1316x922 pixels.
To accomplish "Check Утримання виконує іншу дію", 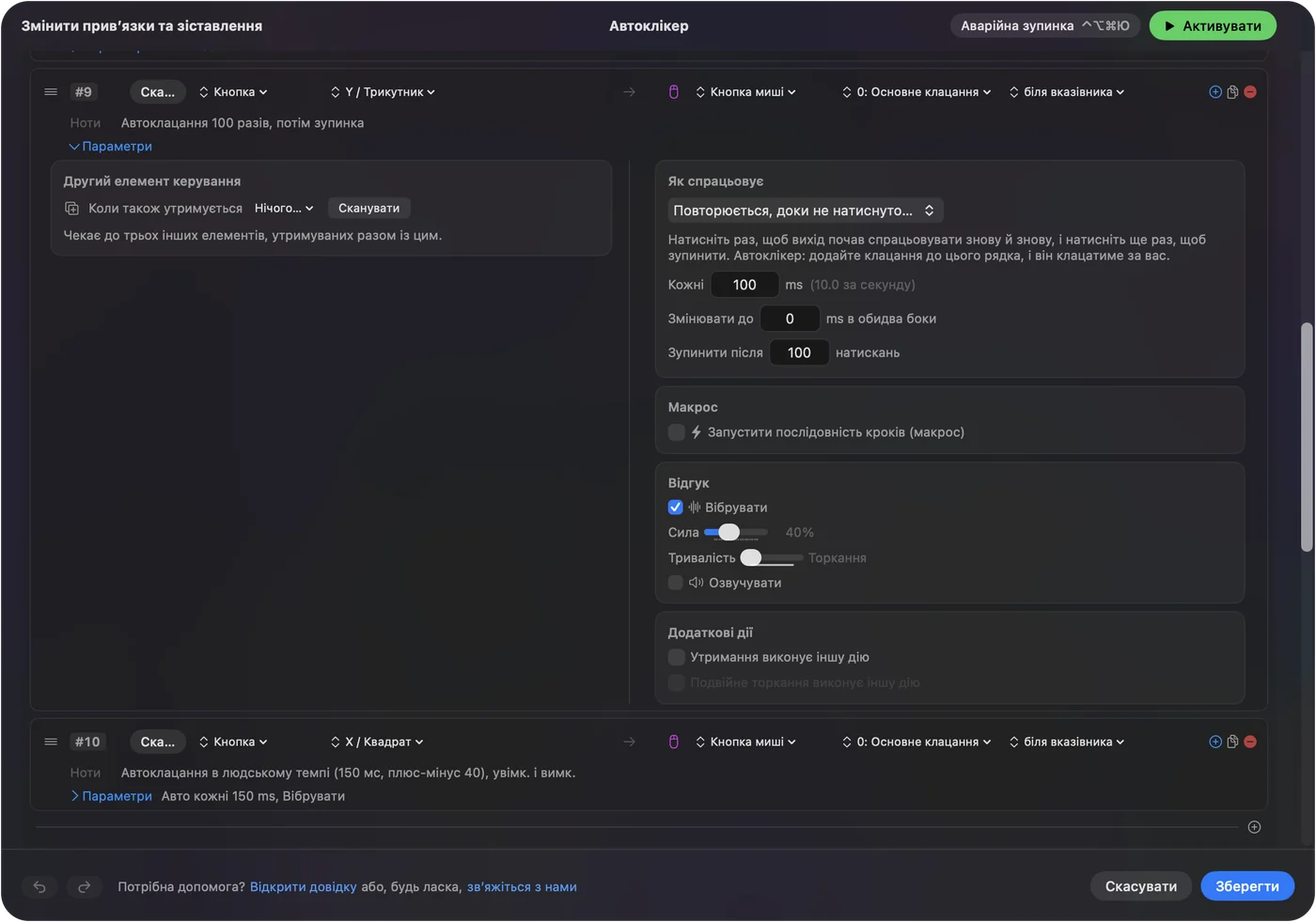I will coord(676,657).
